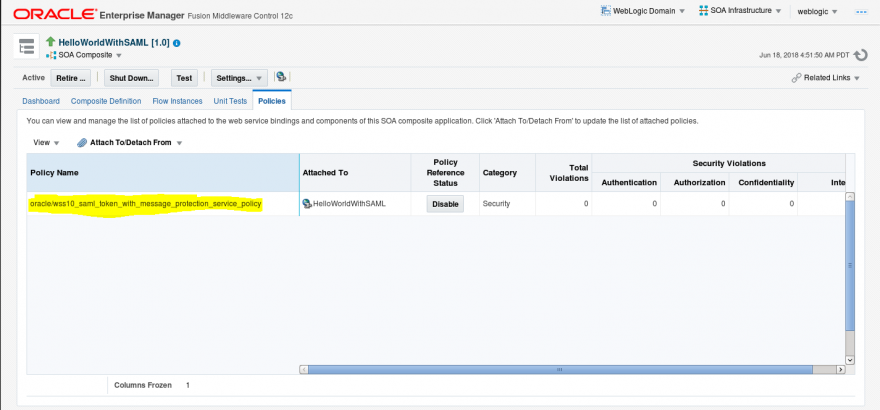Viewport: 880px width, 410px height.
Task: Click the Disable policy reference button
Action: (446, 204)
